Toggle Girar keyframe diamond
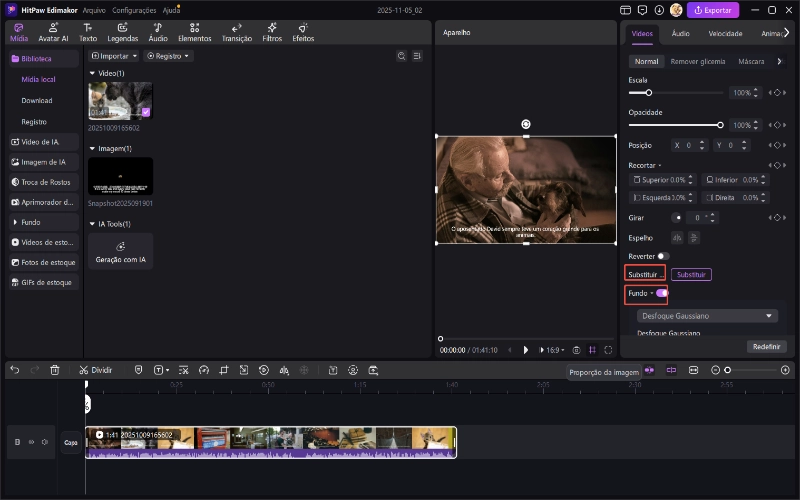Screen dimensions: 800x500 tap(777, 218)
